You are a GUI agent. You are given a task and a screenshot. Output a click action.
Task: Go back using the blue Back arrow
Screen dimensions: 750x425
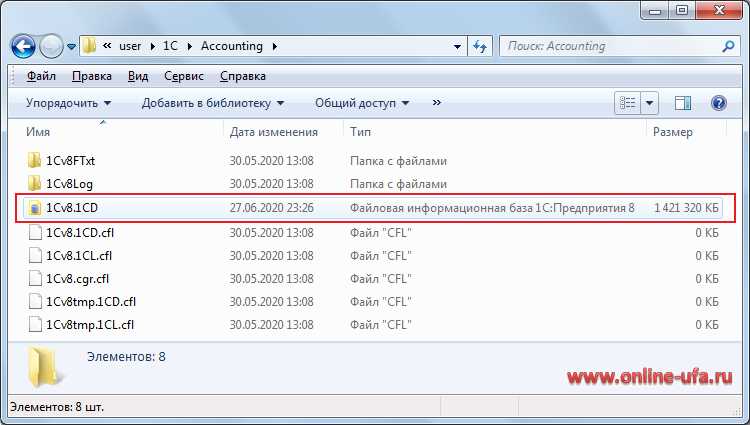[x=23, y=46]
